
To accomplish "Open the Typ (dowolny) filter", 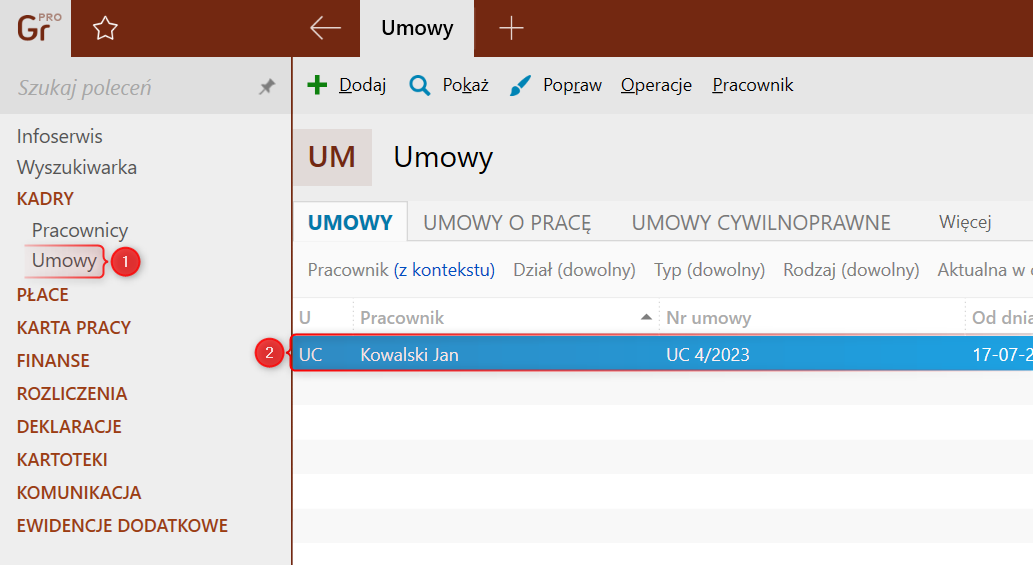I will (x=709, y=270).
